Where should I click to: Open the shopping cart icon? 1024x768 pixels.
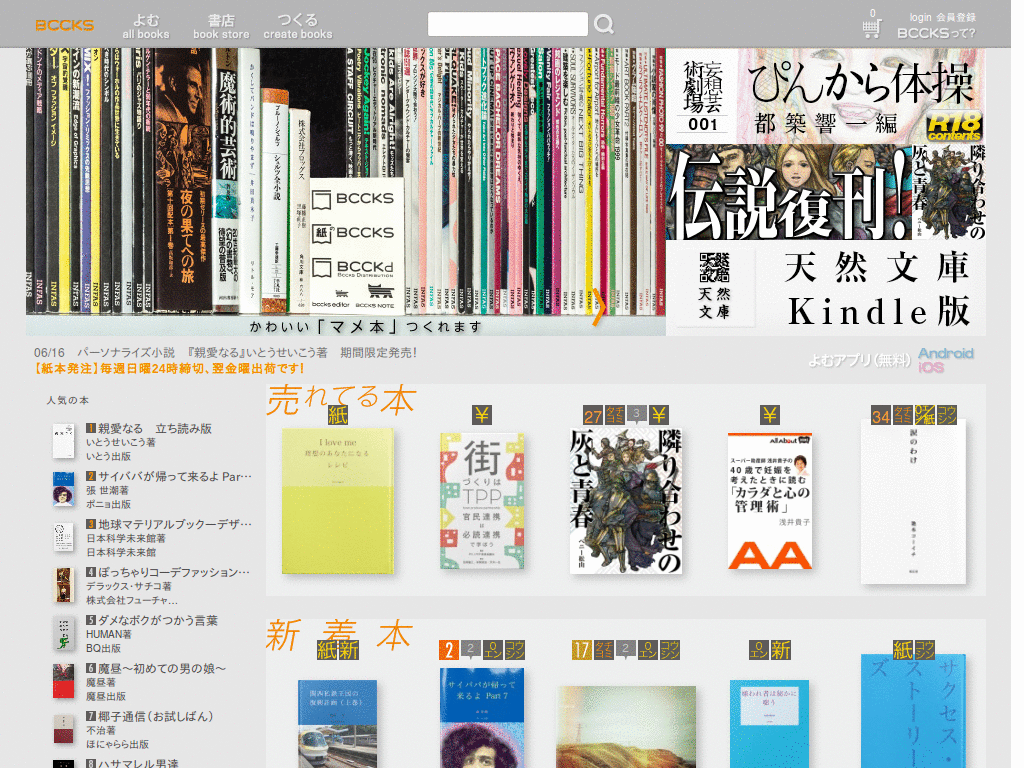tap(872, 27)
